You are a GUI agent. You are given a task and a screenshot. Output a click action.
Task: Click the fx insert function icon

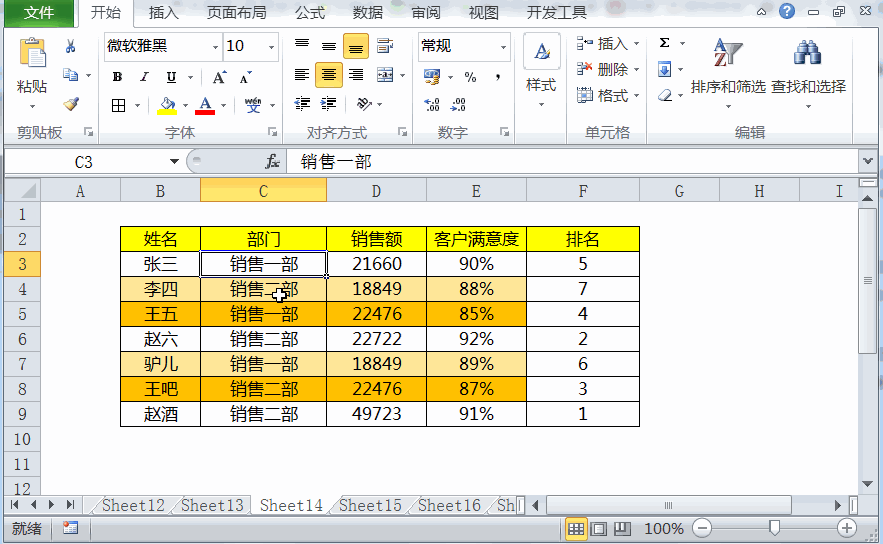[x=273, y=162]
